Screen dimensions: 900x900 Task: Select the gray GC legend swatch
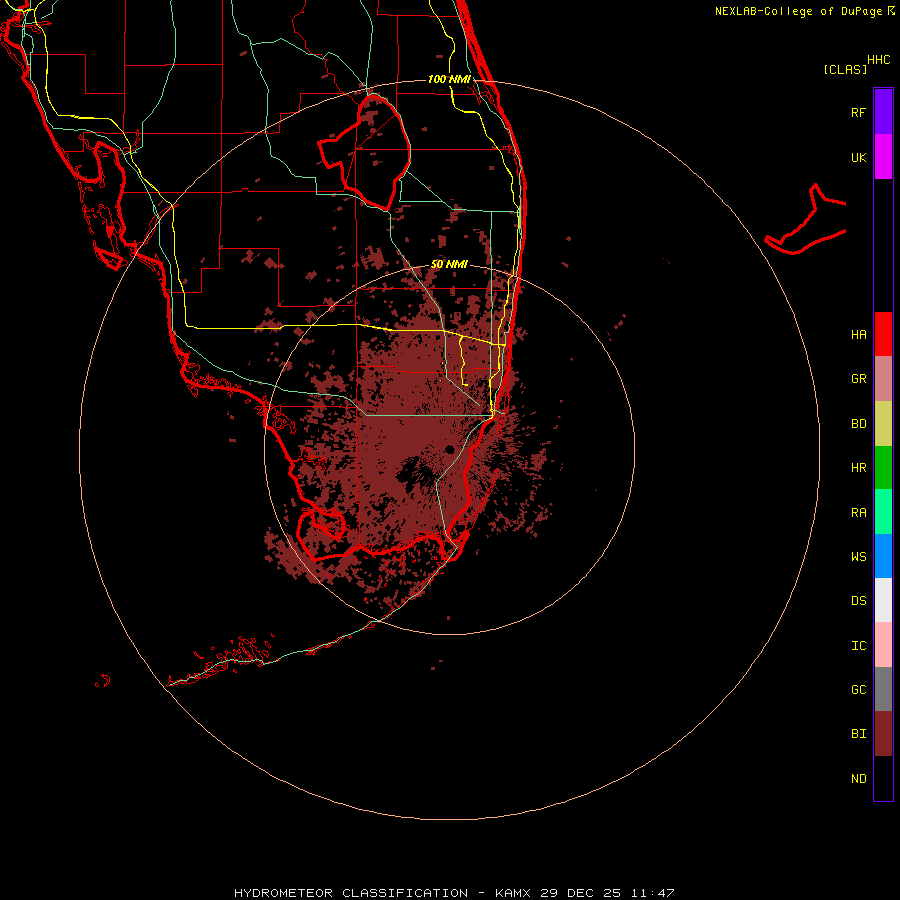(x=883, y=689)
